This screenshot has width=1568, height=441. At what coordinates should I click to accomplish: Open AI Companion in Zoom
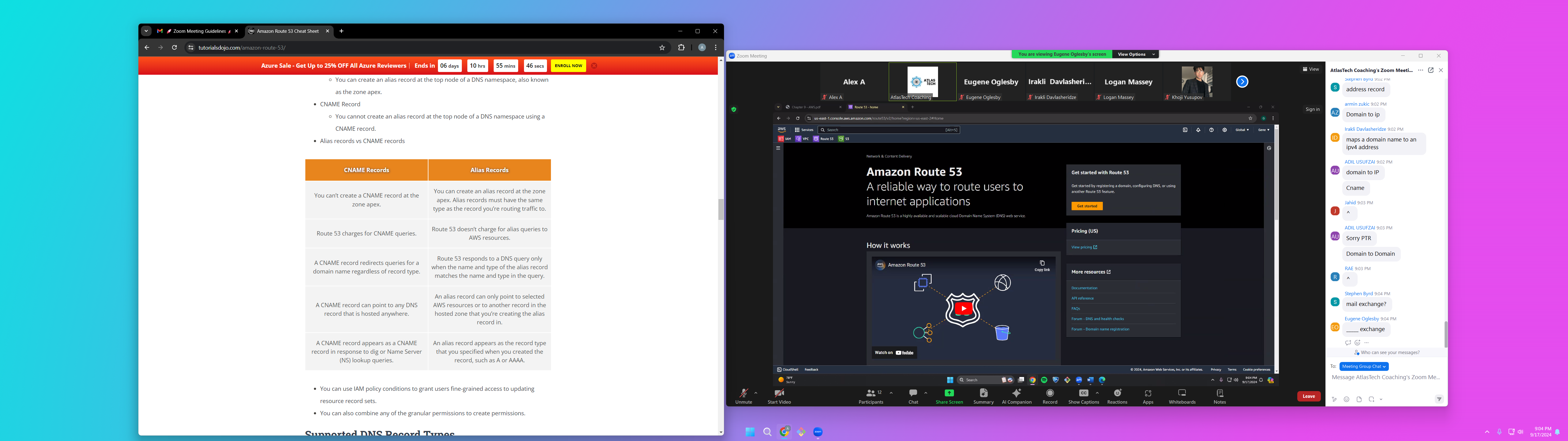coord(1016,394)
